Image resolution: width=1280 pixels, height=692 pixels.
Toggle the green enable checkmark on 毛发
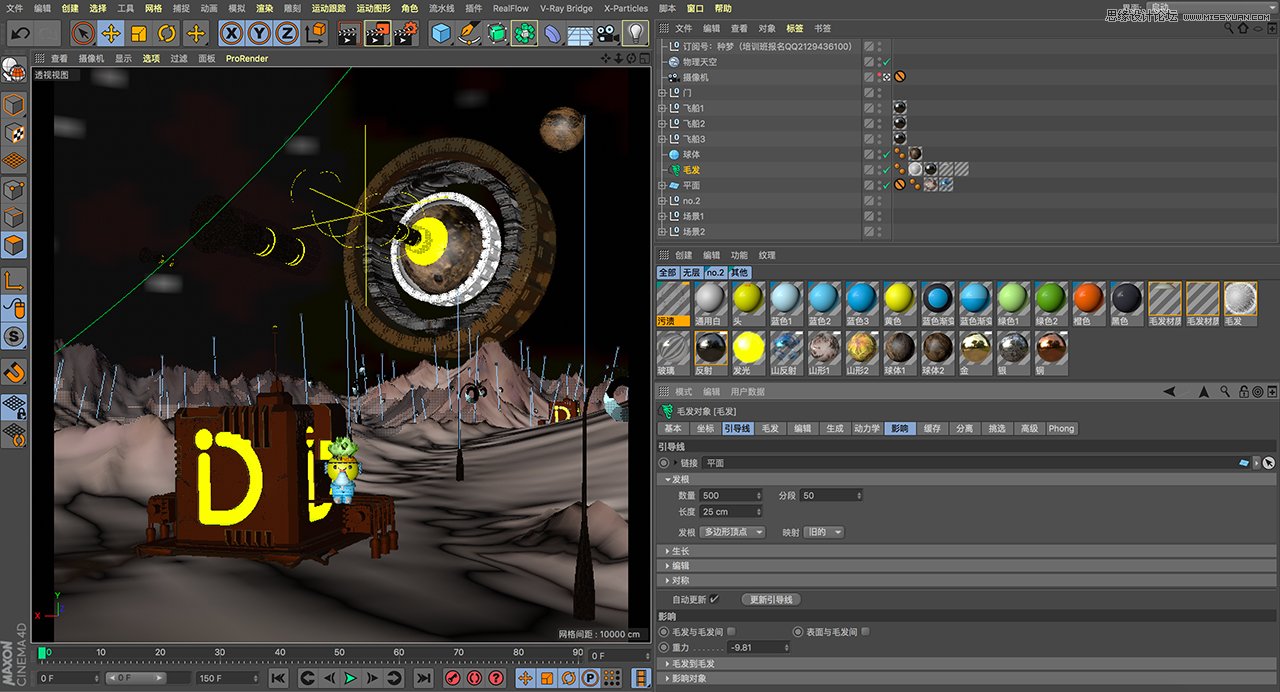click(x=886, y=170)
